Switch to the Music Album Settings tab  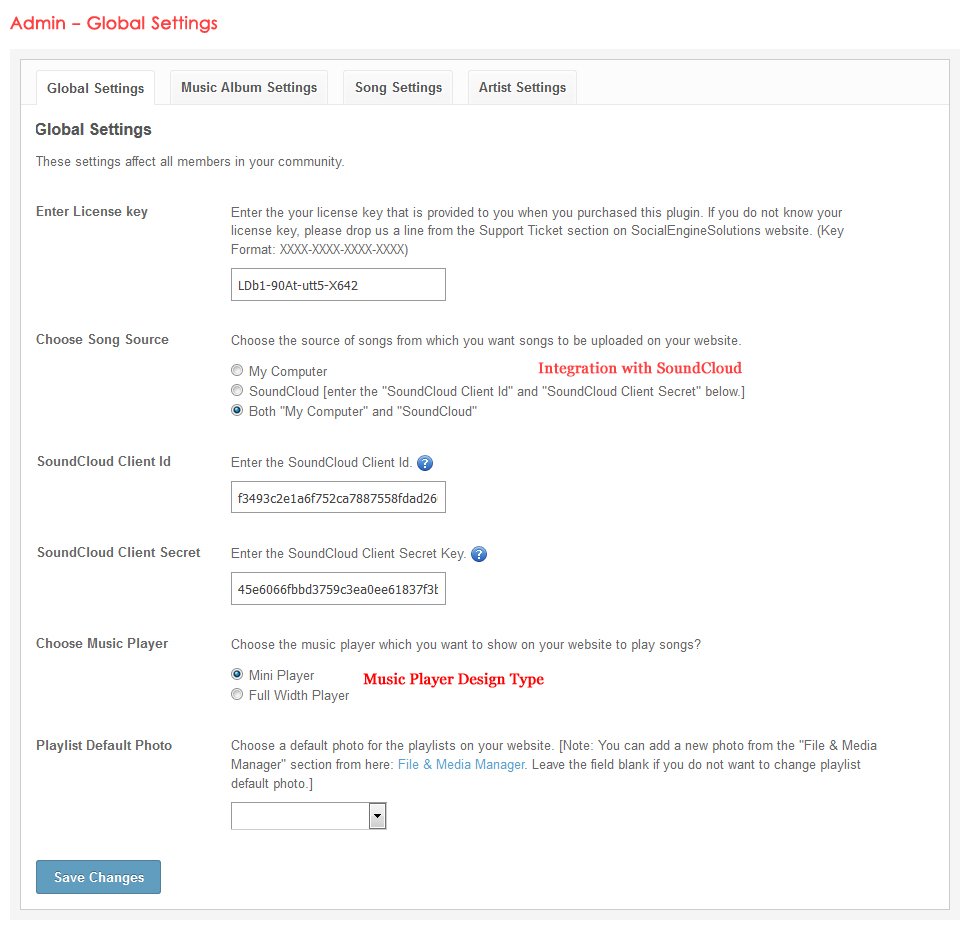[249, 88]
